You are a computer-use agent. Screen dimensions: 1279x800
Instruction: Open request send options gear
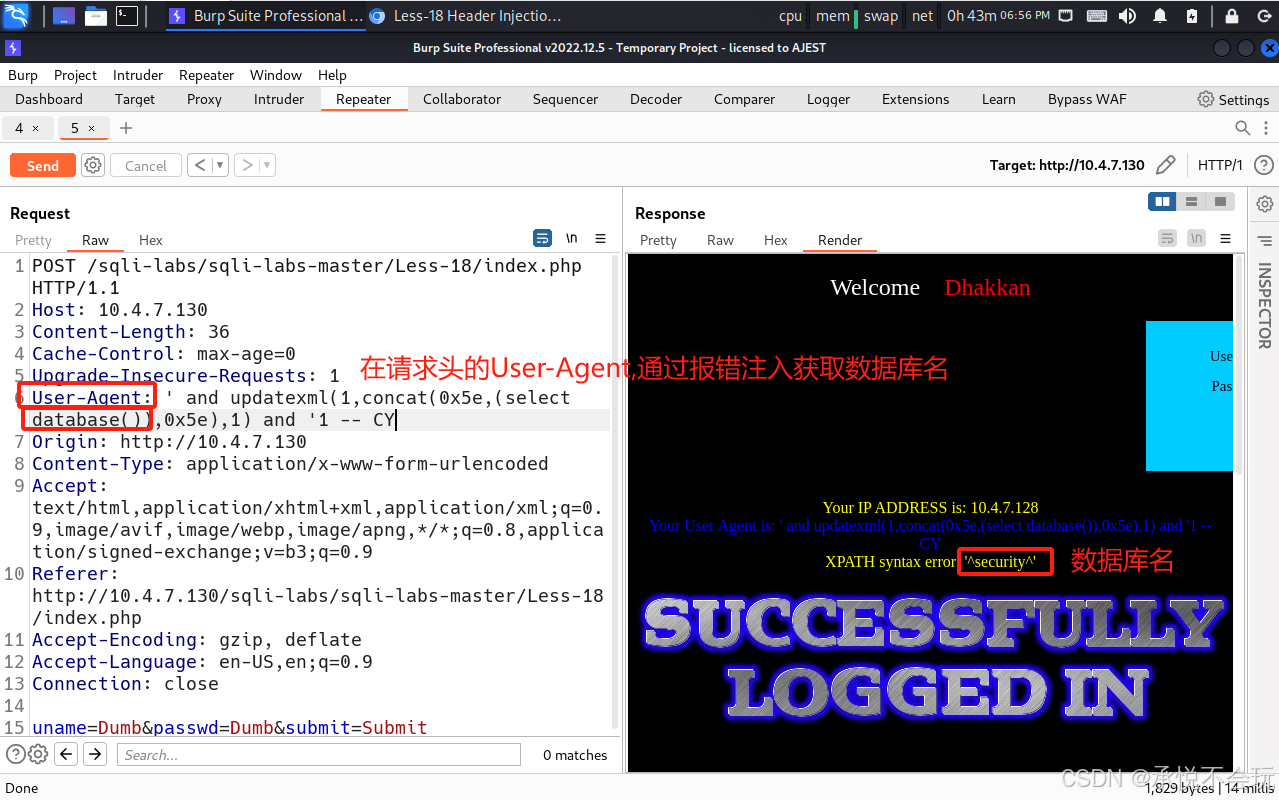[93, 165]
